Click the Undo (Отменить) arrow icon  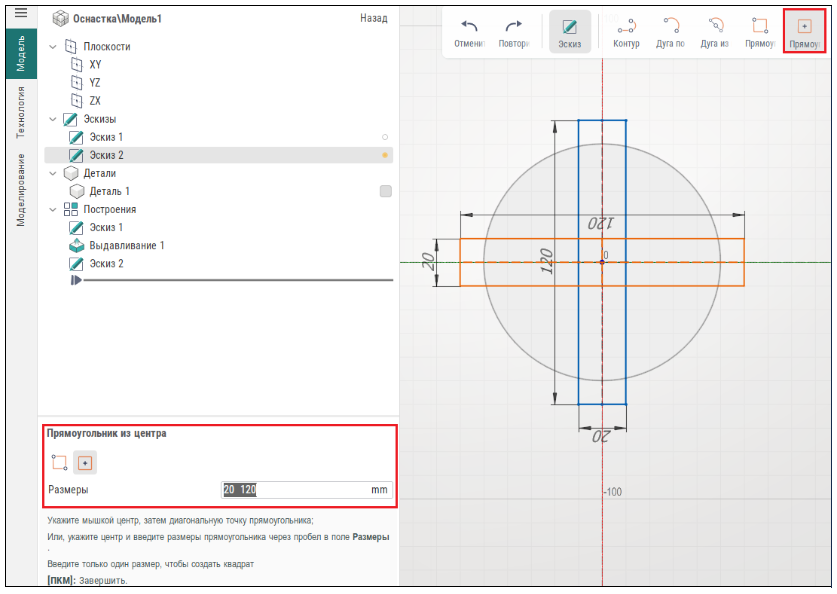click(469, 26)
